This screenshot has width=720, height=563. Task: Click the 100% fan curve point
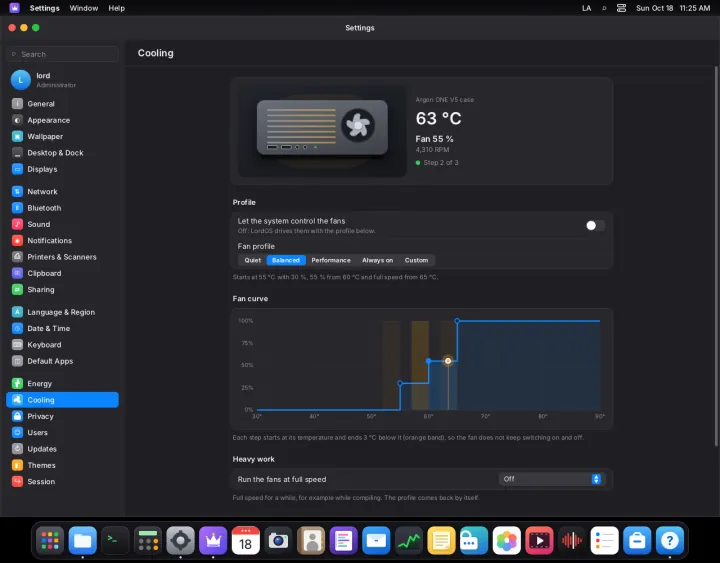[x=457, y=321]
